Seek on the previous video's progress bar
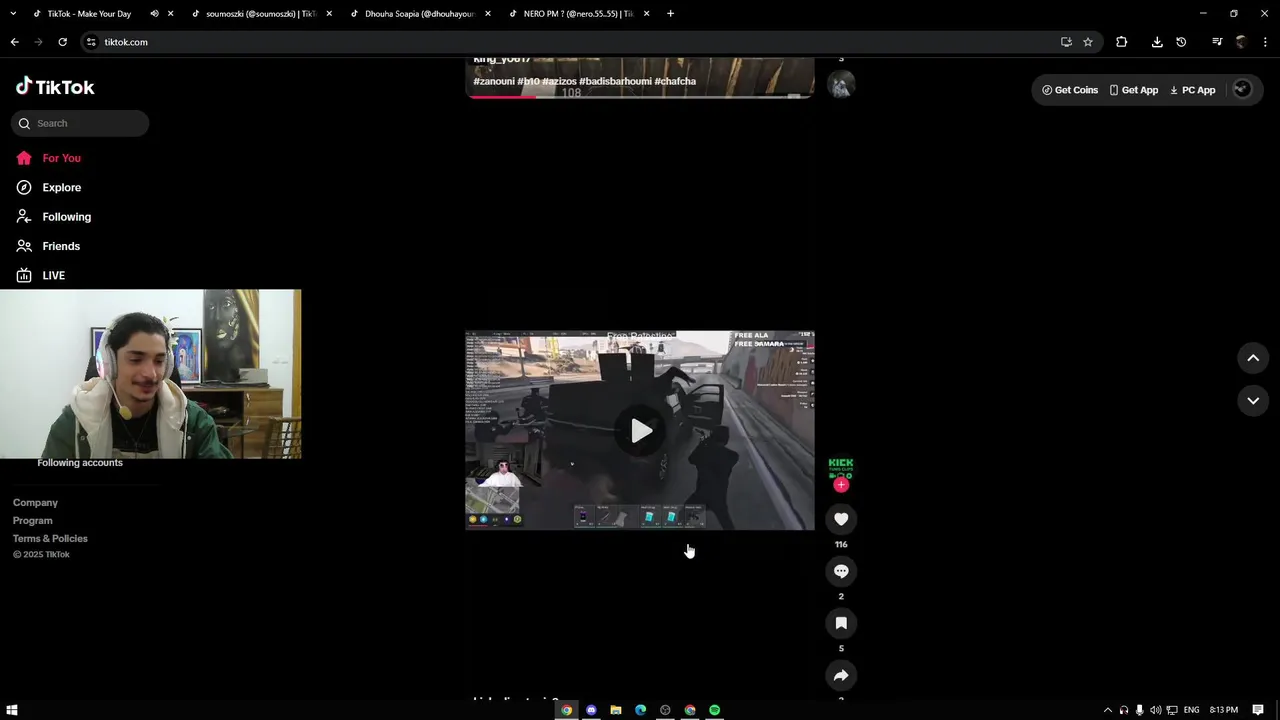 click(x=640, y=97)
